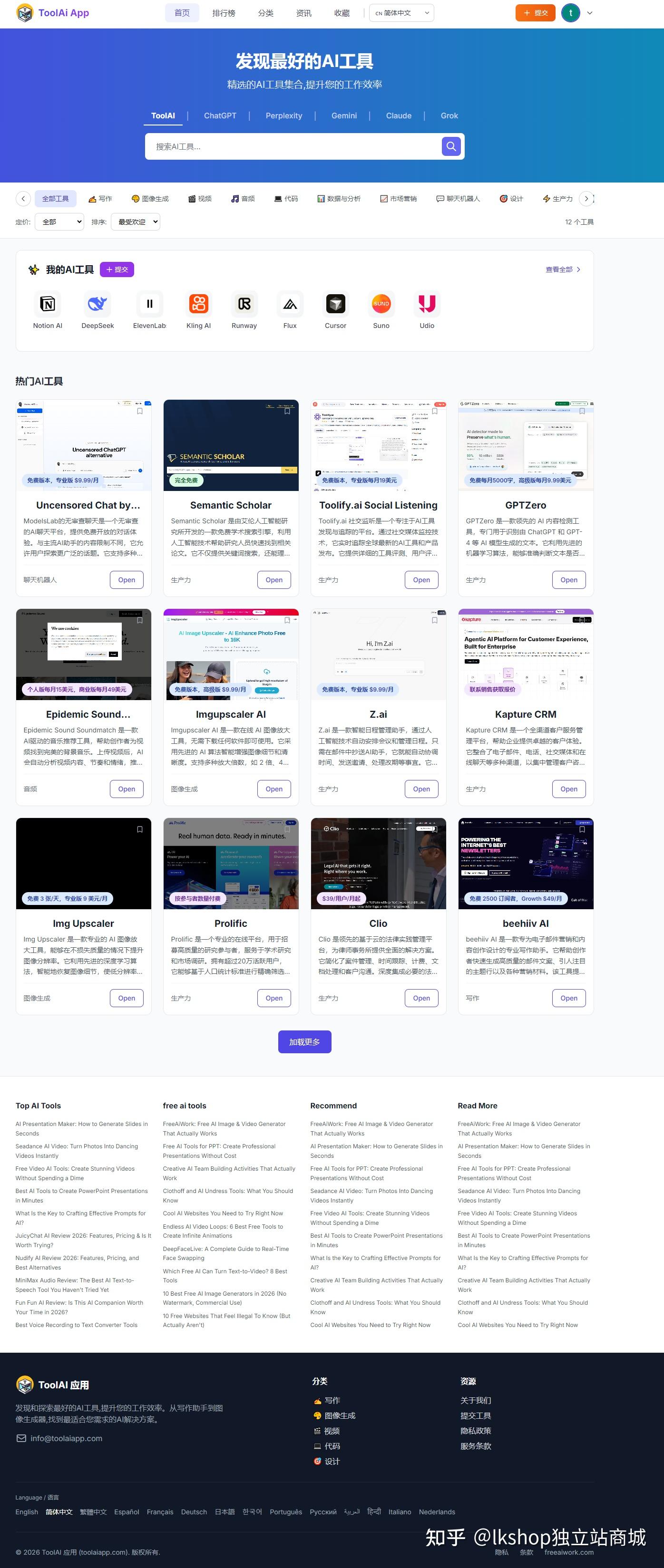Click the 加载更多 button
The width and height of the screenshot is (664, 1568).
point(304,1041)
